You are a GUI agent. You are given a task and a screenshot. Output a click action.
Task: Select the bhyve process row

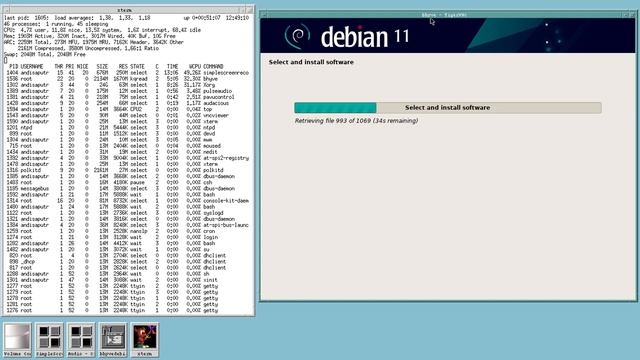tap(128, 79)
